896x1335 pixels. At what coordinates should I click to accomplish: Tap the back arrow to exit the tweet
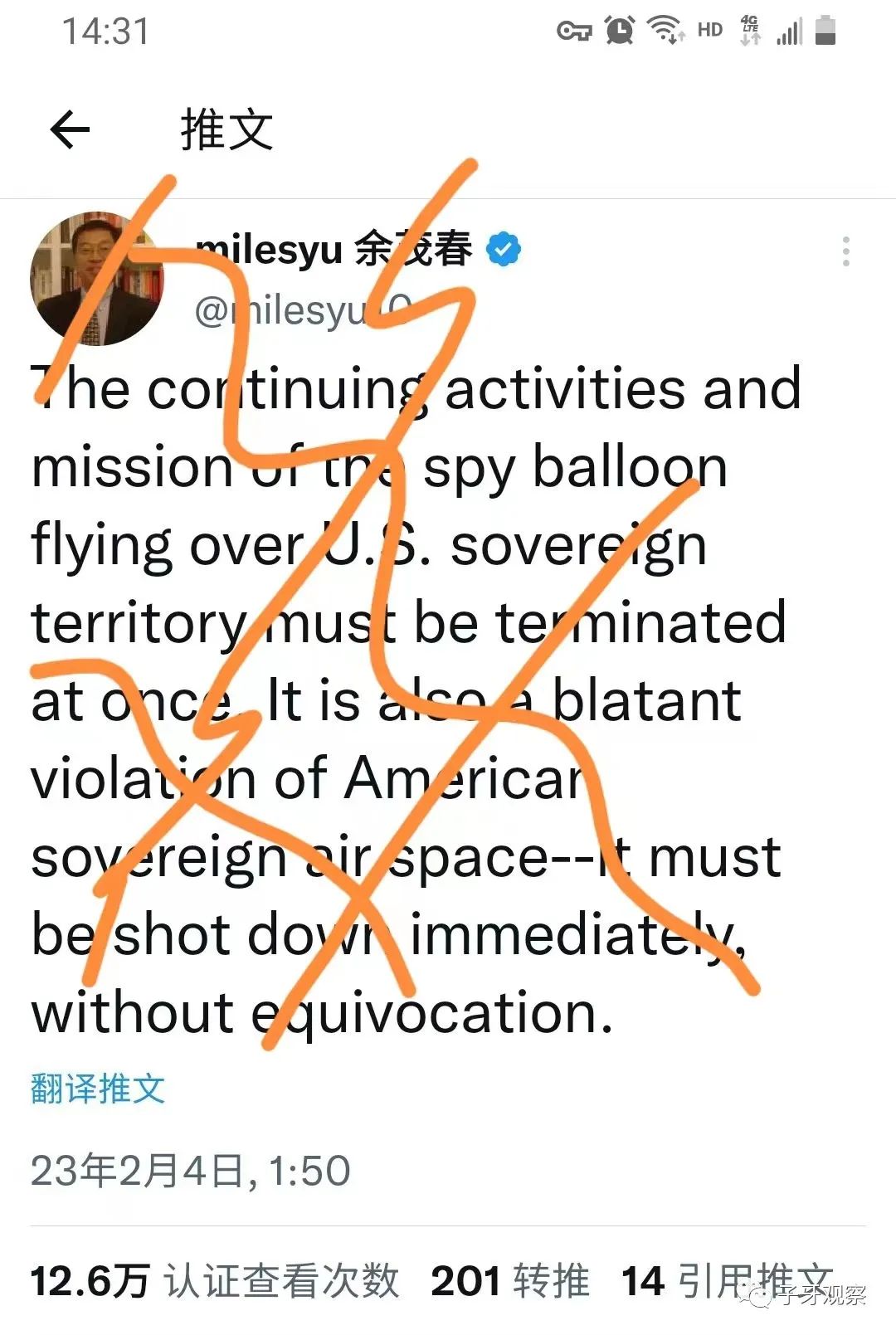point(71,129)
